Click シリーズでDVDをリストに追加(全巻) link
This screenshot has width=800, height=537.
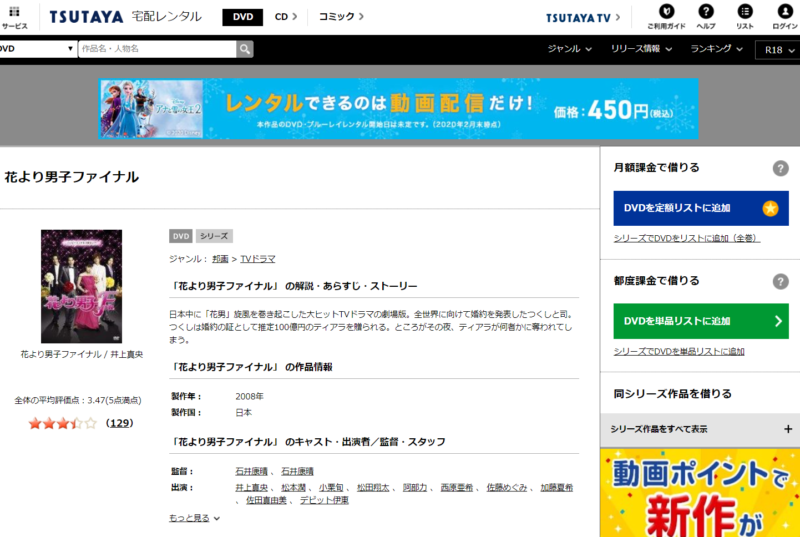pos(687,238)
